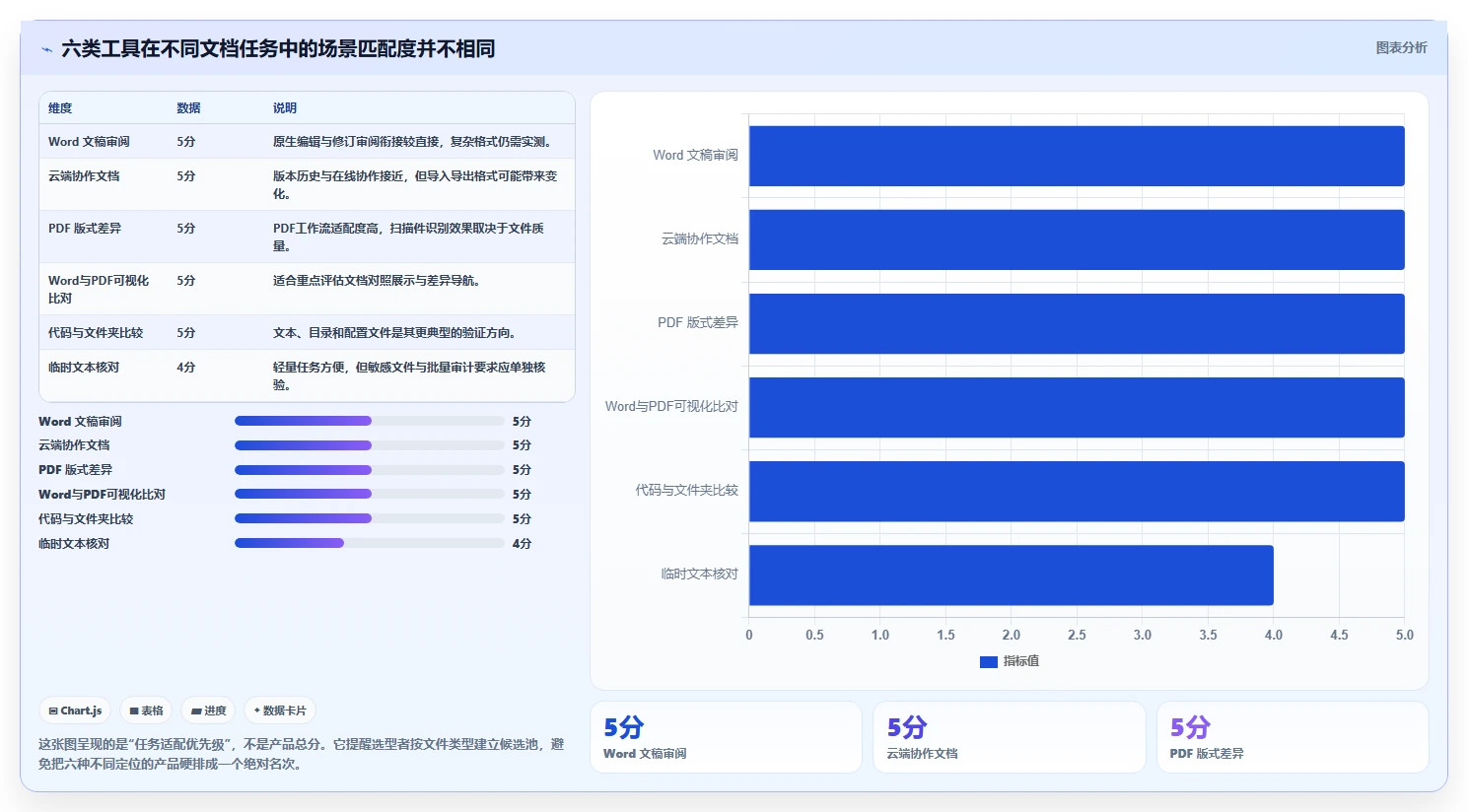Image resolution: width=1468 pixels, height=812 pixels.
Task: Select the 云端协作文档 table row label
Action: click(84, 176)
